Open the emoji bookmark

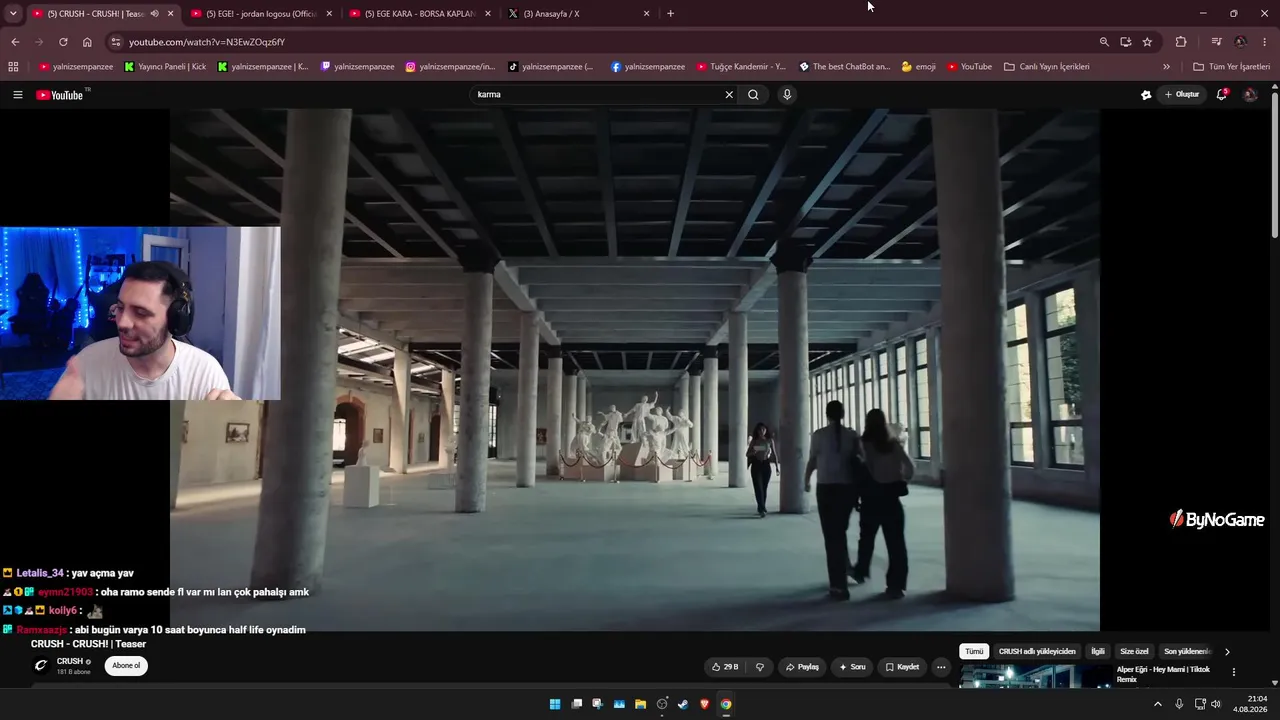919,67
